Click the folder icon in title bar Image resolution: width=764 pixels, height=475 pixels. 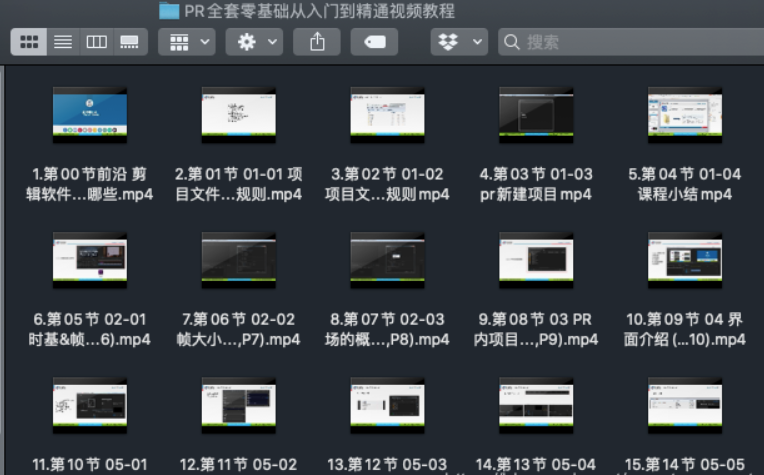pyautogui.click(x=169, y=11)
